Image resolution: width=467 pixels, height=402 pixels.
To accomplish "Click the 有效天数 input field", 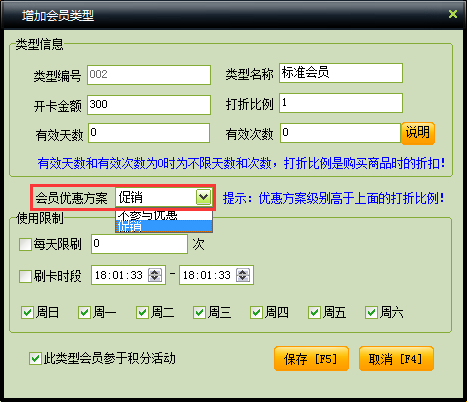I will click(149, 133).
